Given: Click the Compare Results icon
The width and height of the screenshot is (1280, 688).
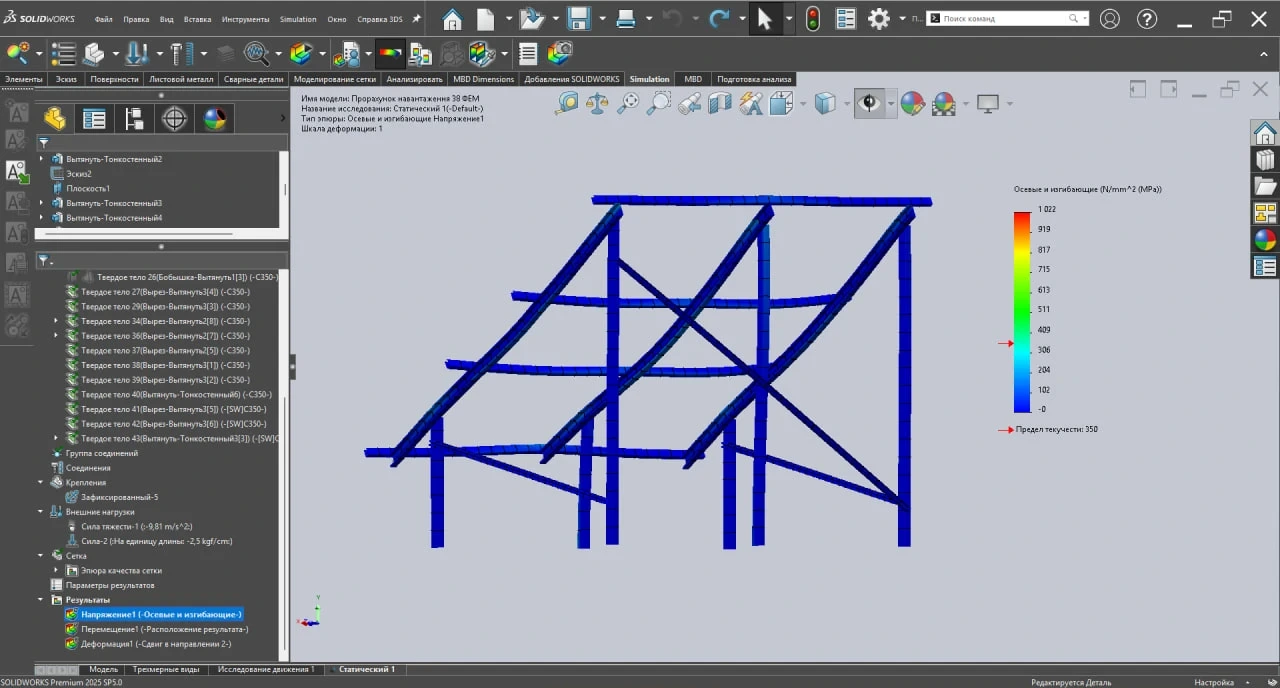Looking at the screenshot, I should (x=421, y=53).
